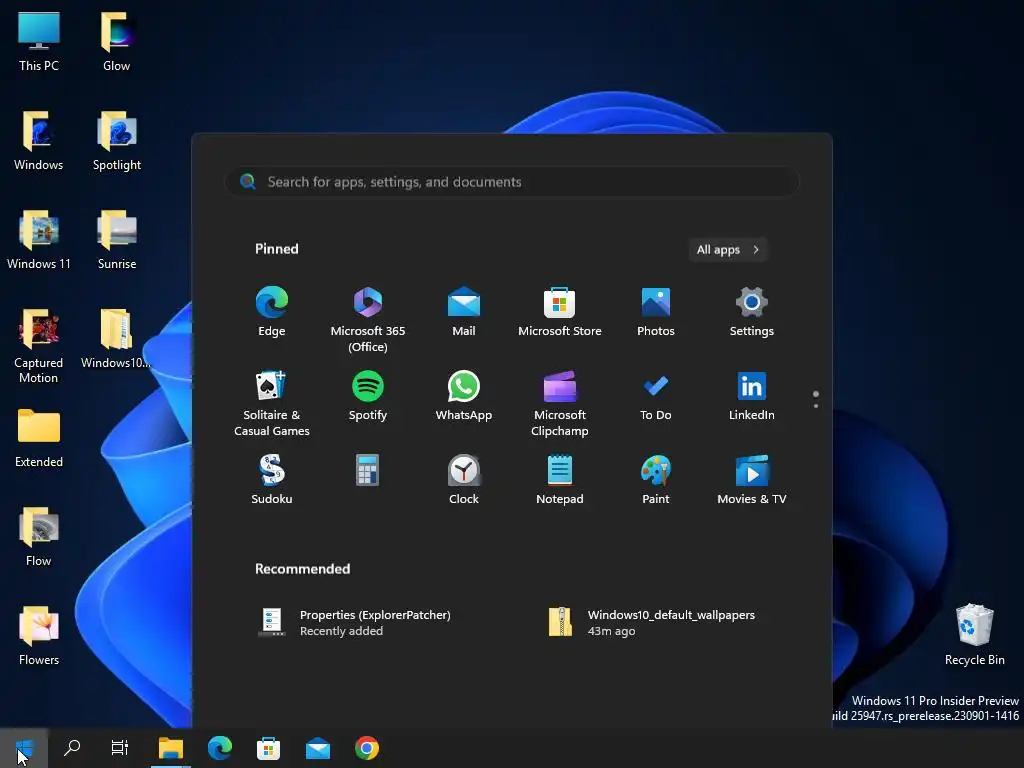Viewport: 1024px width, 768px height.
Task: Click the Pinned section heading
Action: pos(276,249)
